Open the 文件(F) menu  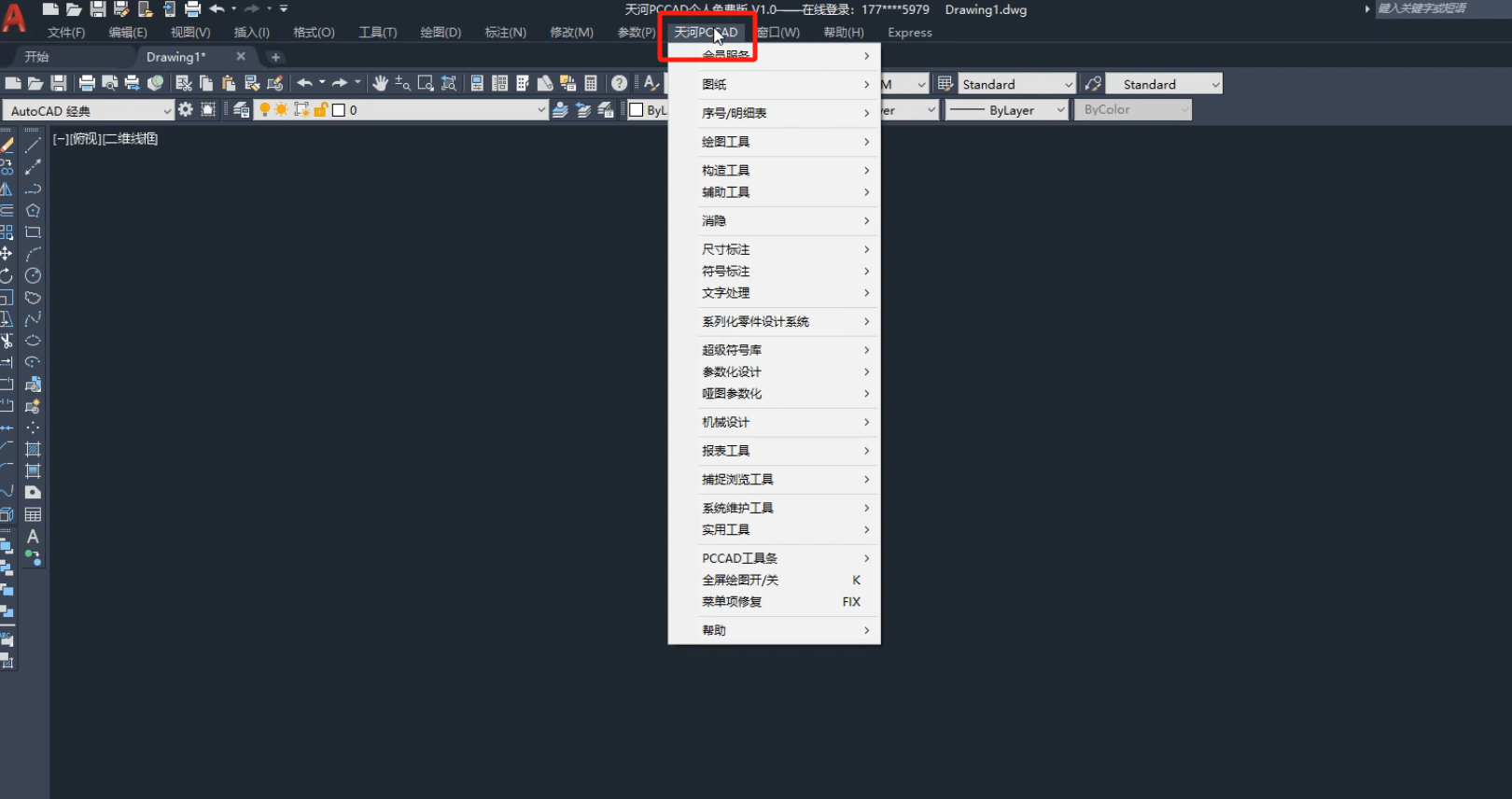pos(66,33)
